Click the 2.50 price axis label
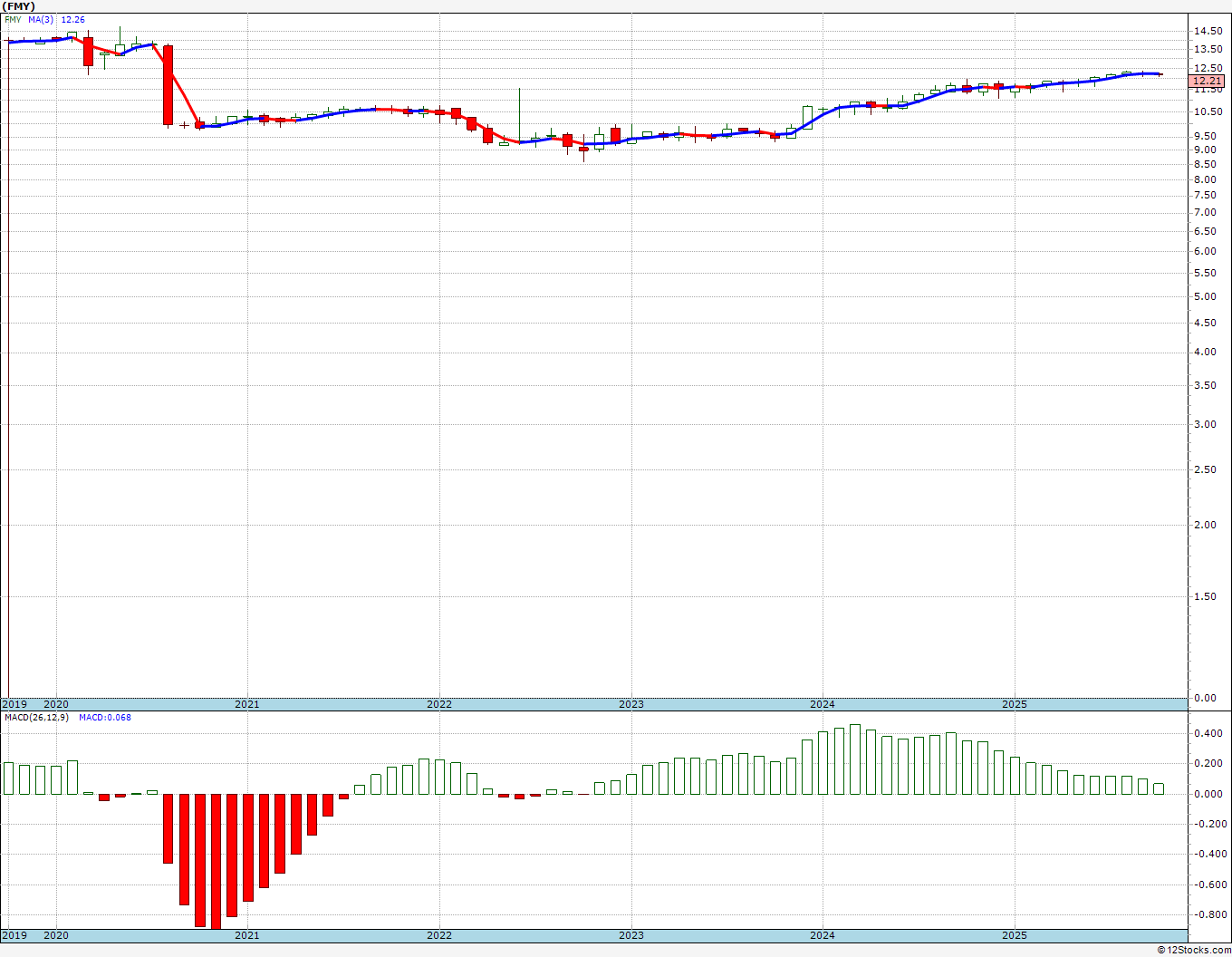 (1207, 470)
